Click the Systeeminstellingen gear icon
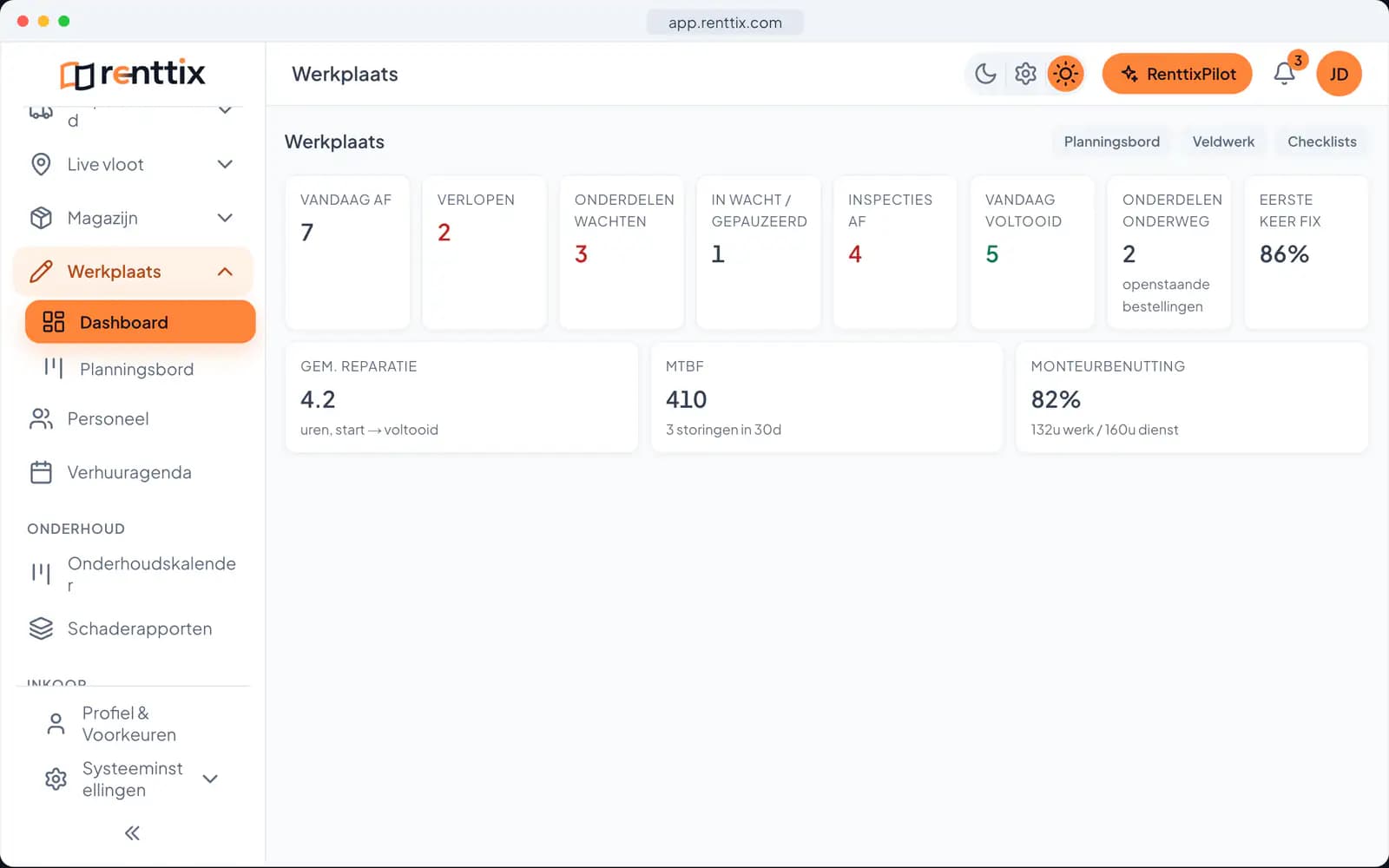The width and height of the screenshot is (1389, 868). click(56, 779)
